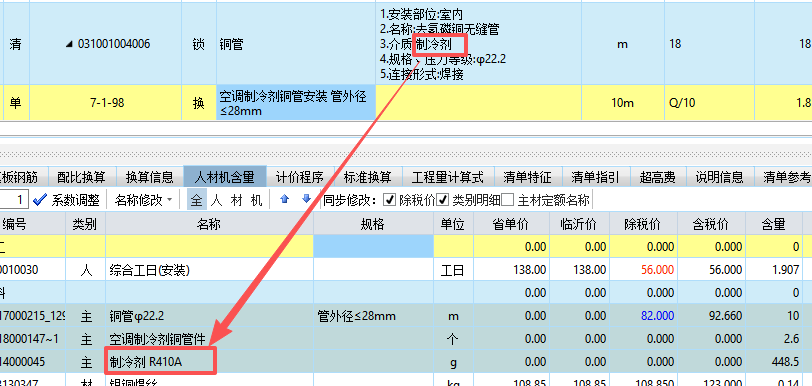Switch to the 清单指引 tab
Viewport: 812px width, 386px height.
(596, 178)
